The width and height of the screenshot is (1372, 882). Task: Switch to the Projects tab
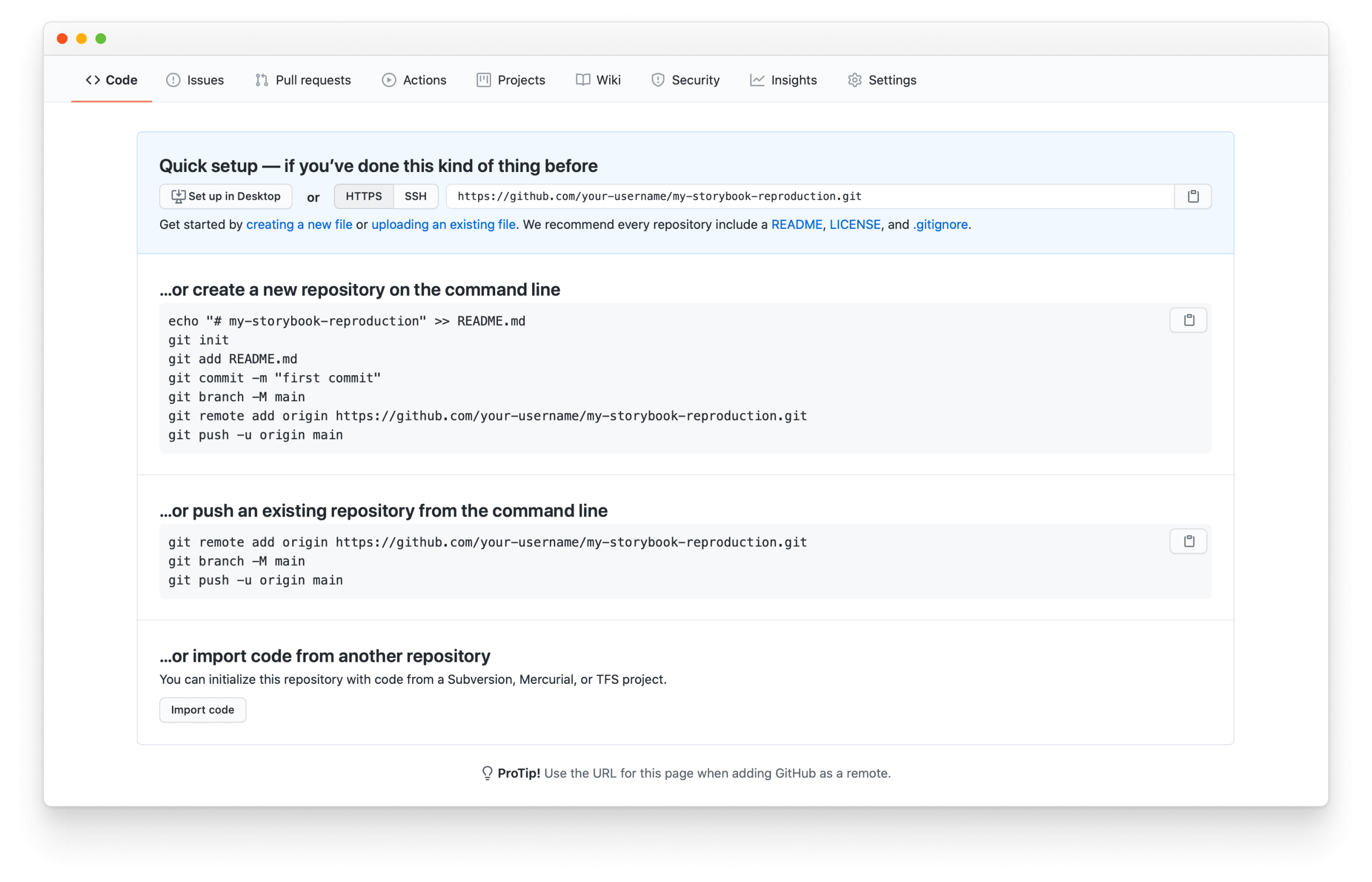[x=510, y=80]
